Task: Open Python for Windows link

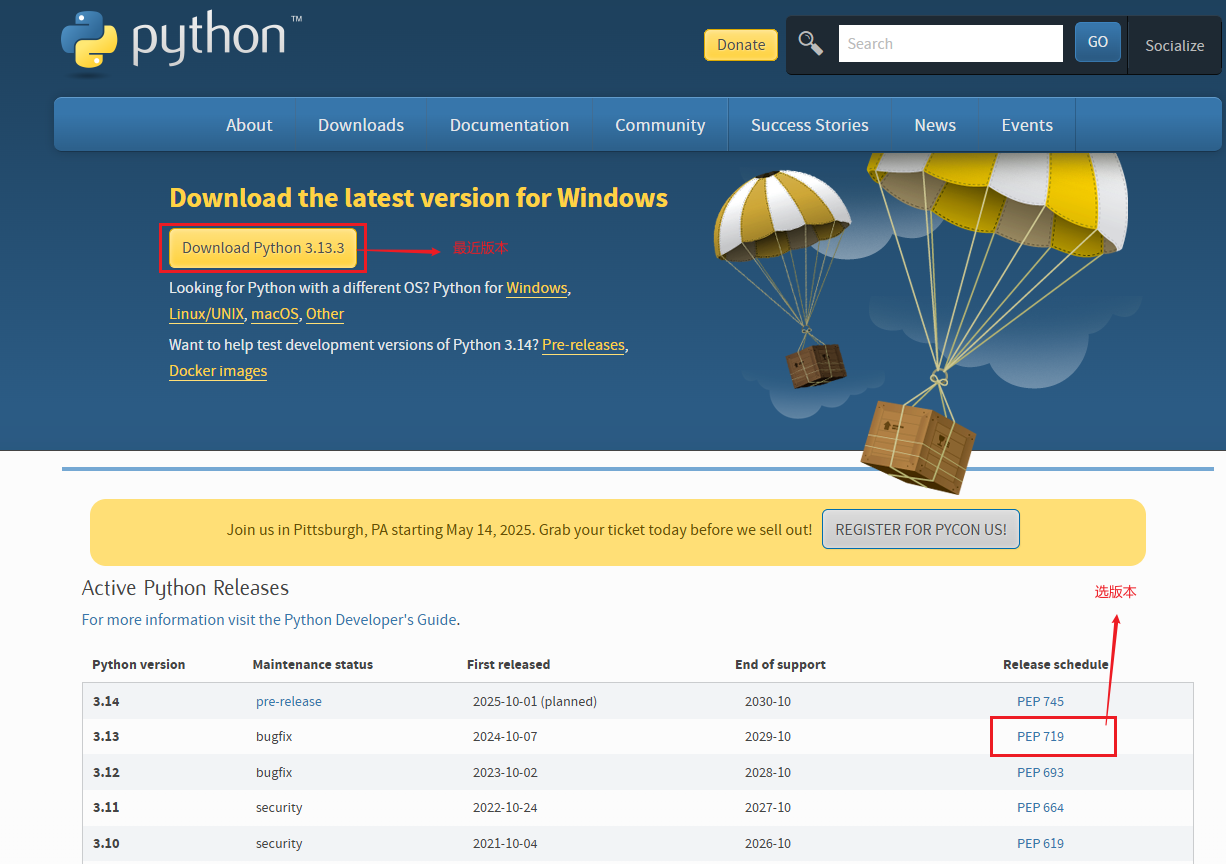Action: tap(536, 288)
